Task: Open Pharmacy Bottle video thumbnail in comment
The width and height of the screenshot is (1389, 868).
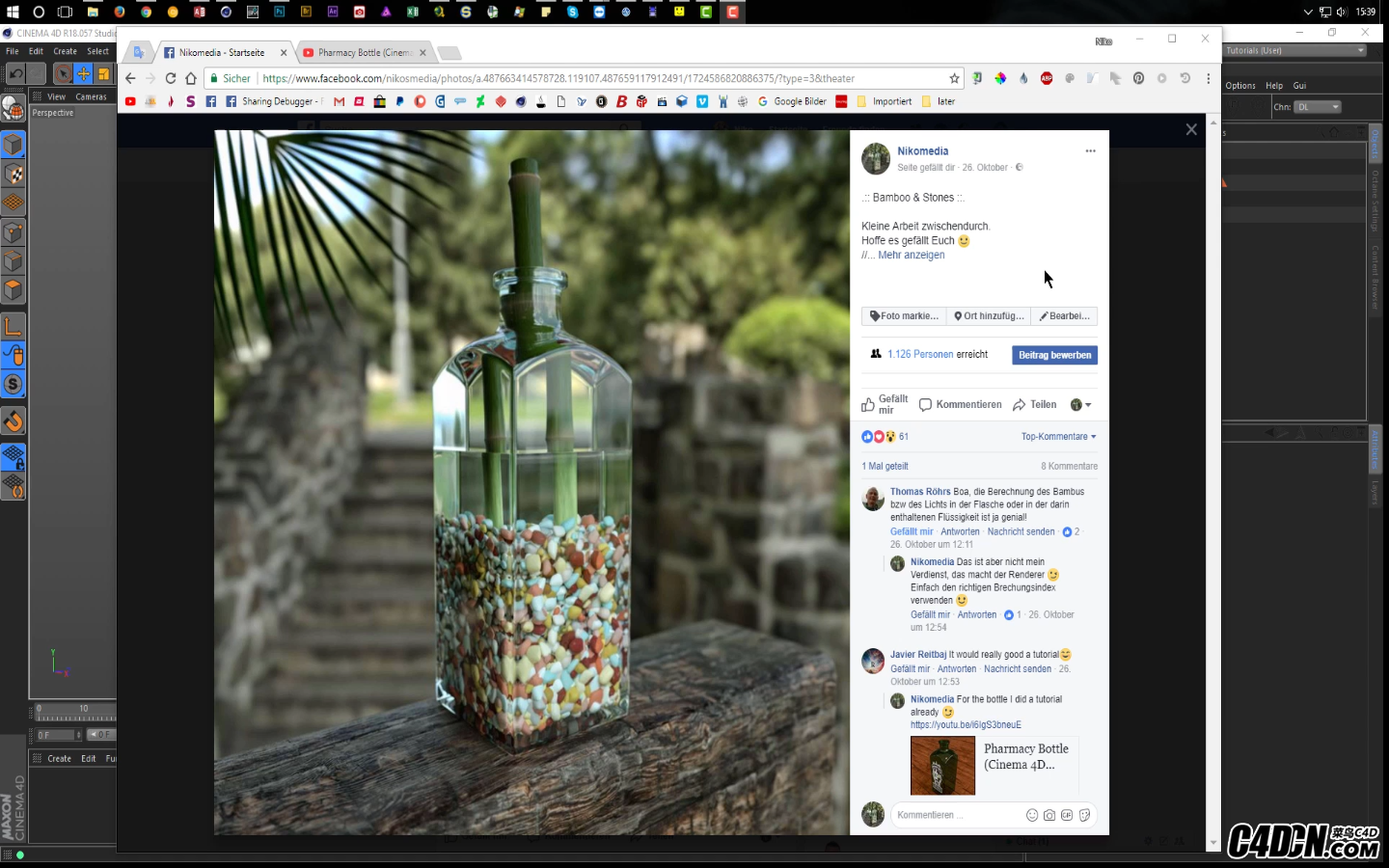Action: coord(942,766)
